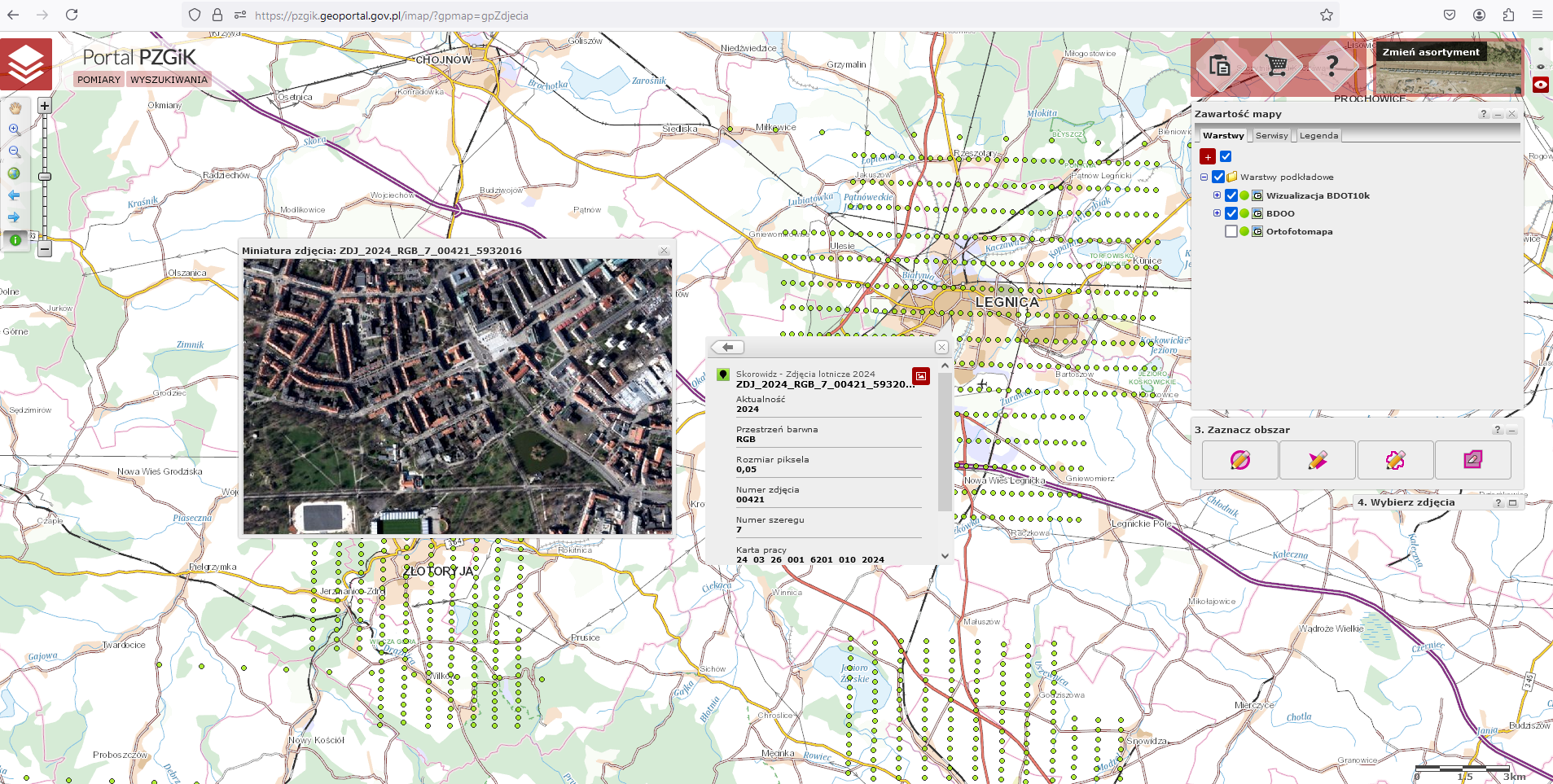The height and width of the screenshot is (784, 1553).
Task: Collapse the Warstwy podkładowe folder
Action: (1204, 177)
